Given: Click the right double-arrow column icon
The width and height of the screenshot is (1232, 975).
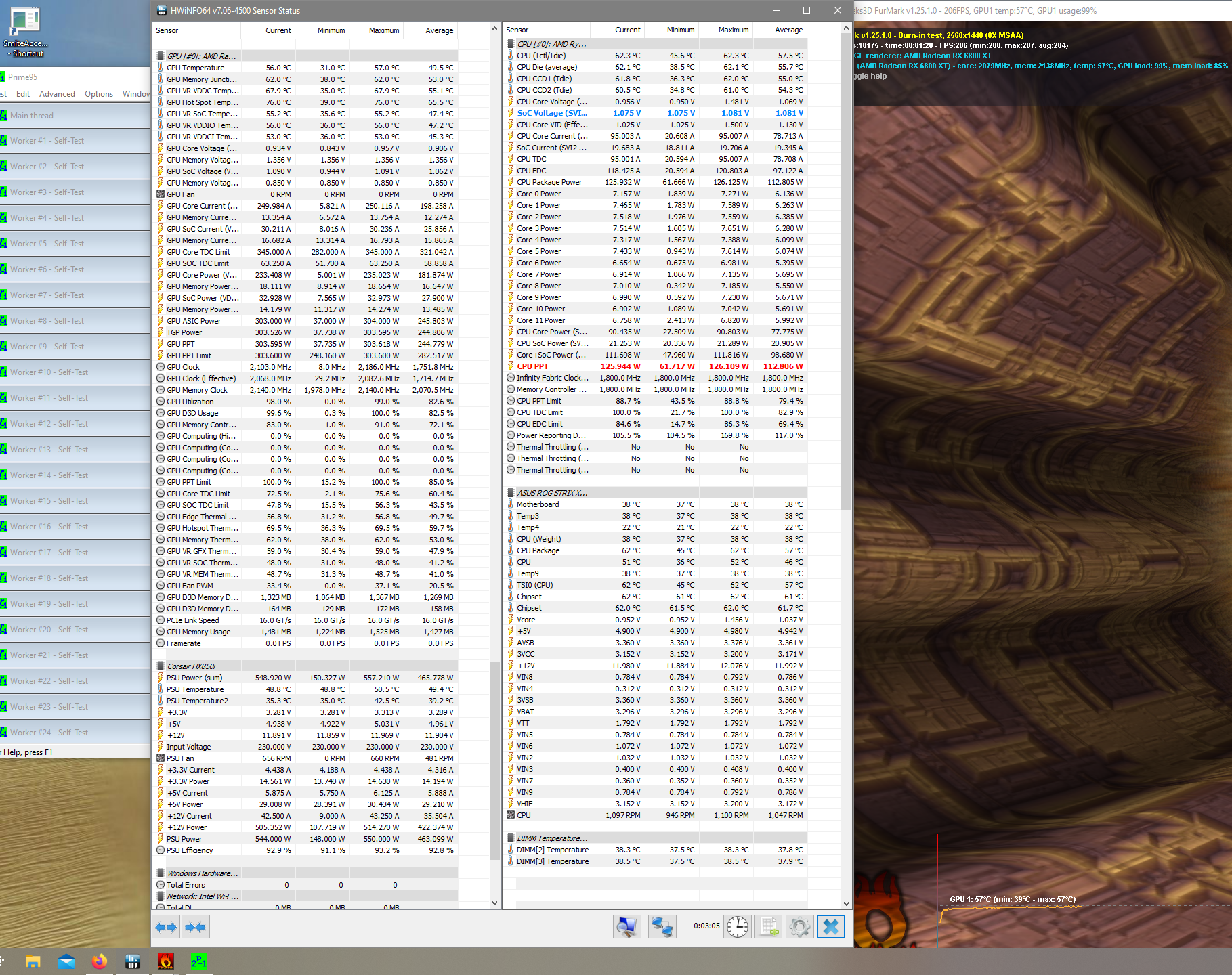Looking at the screenshot, I should pos(195,926).
